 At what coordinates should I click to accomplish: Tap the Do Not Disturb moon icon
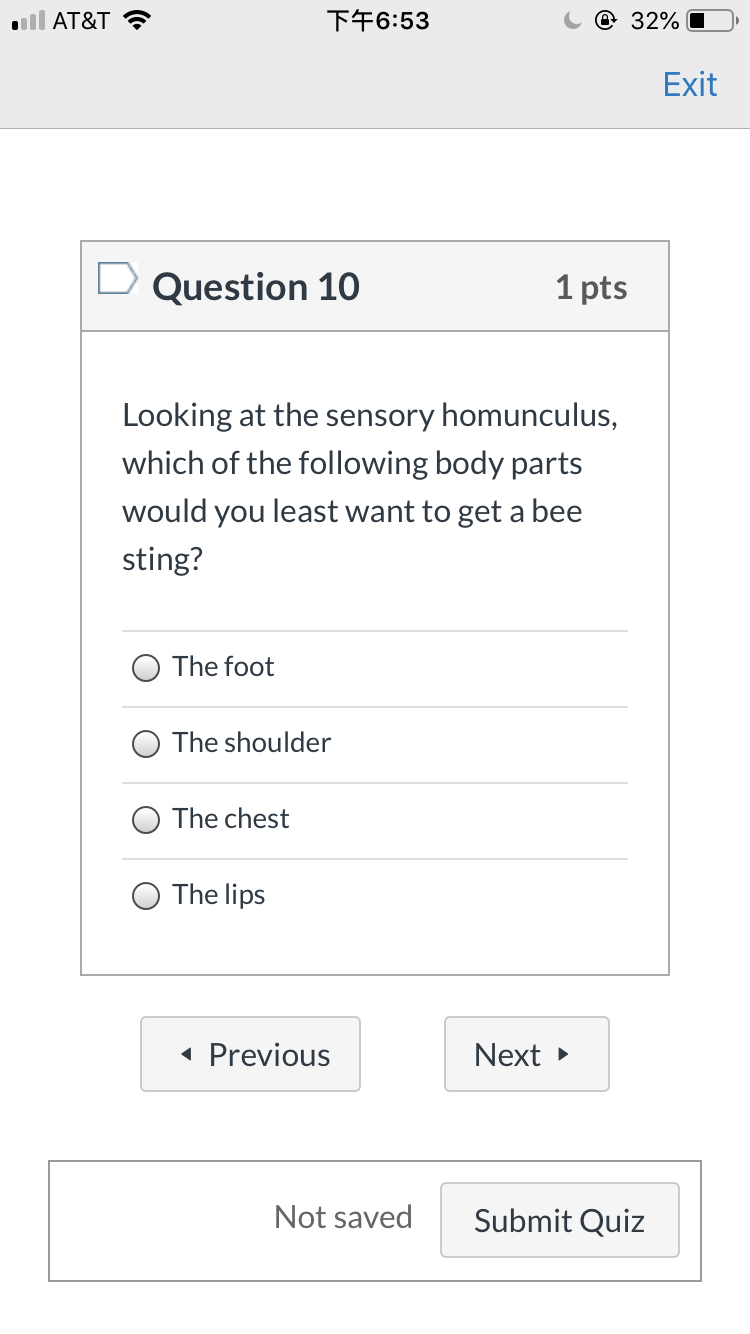pos(573,20)
